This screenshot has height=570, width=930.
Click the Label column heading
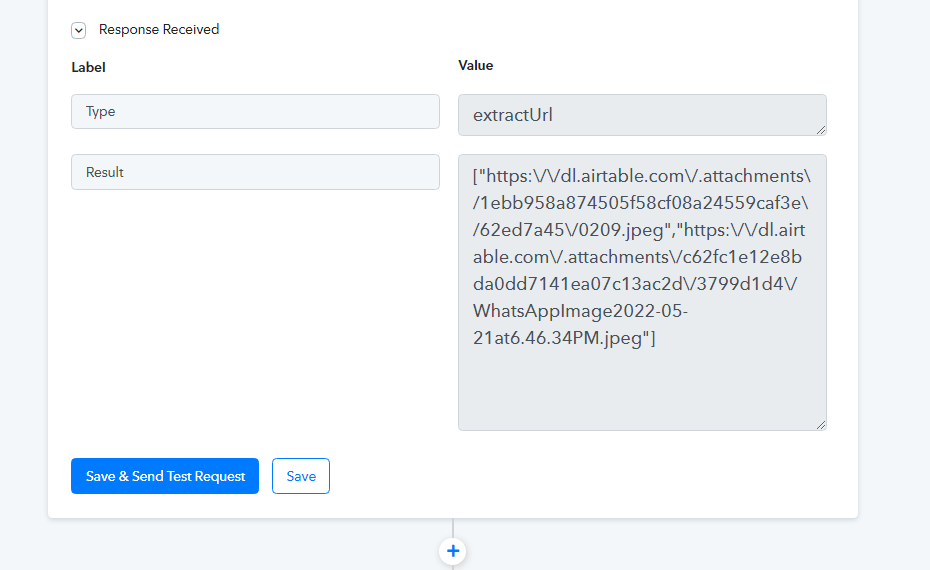coord(88,68)
